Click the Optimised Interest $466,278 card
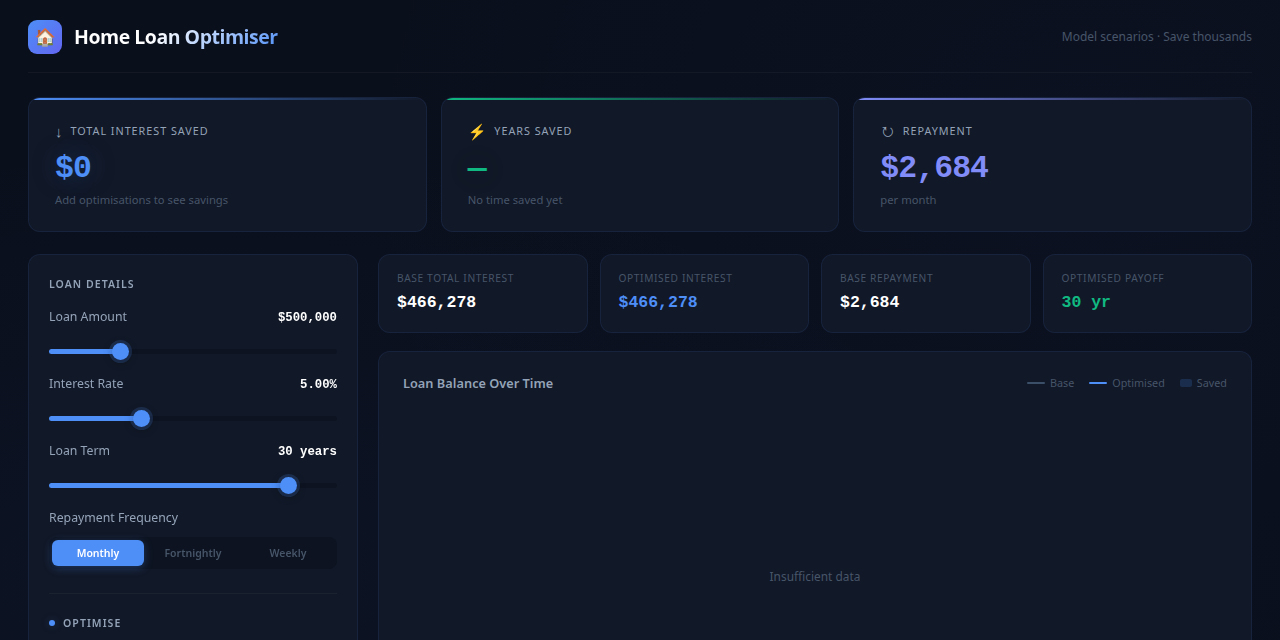This screenshot has height=640, width=1280. tap(704, 293)
